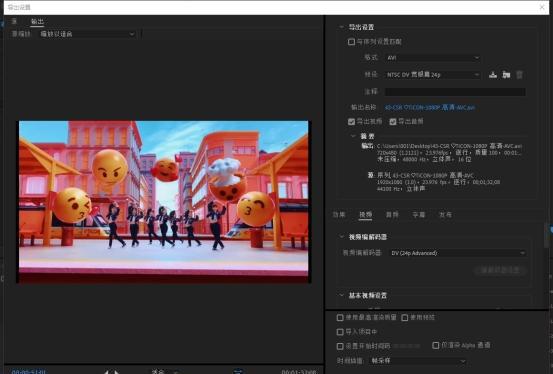
Task: Open the source scaling dropdown above the preview
Action: point(87,34)
